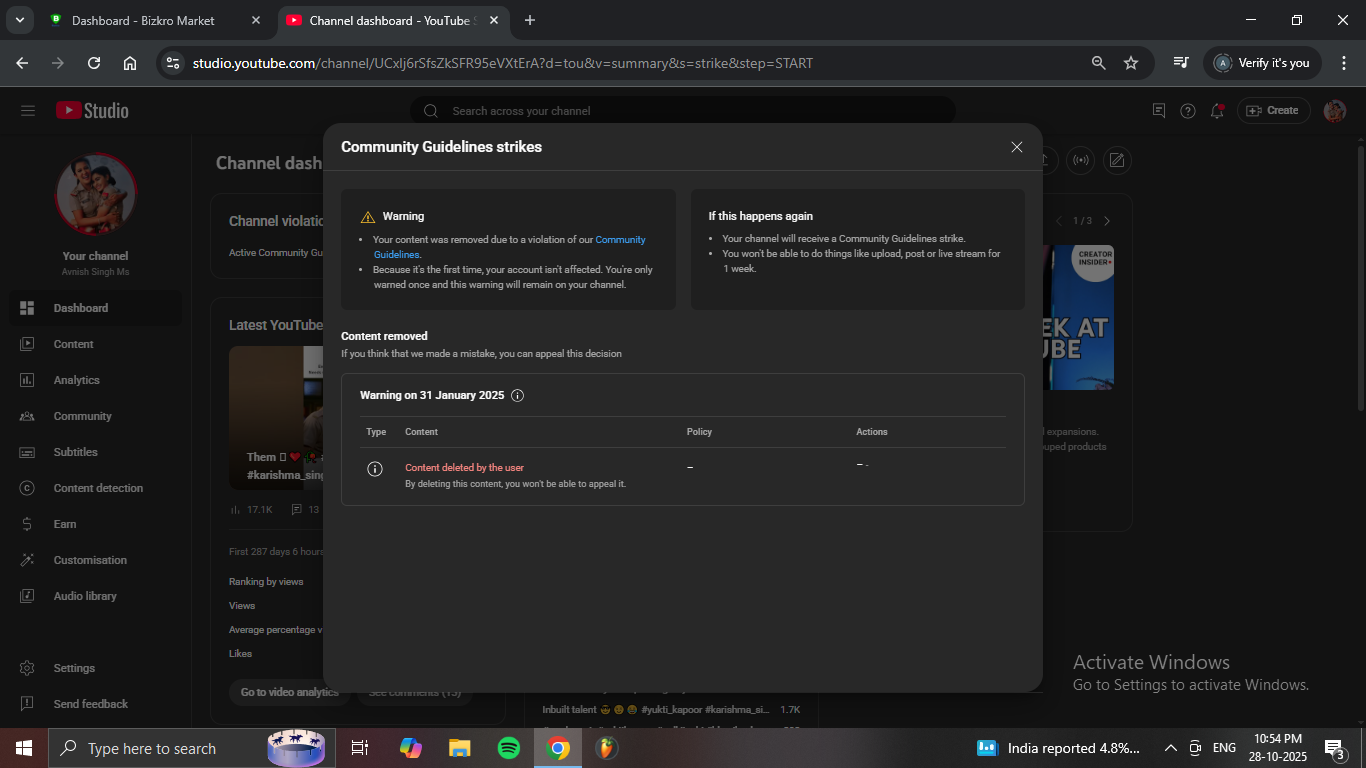This screenshot has width=1366, height=768.
Task: Click the search across your channel field
Action: click(690, 111)
